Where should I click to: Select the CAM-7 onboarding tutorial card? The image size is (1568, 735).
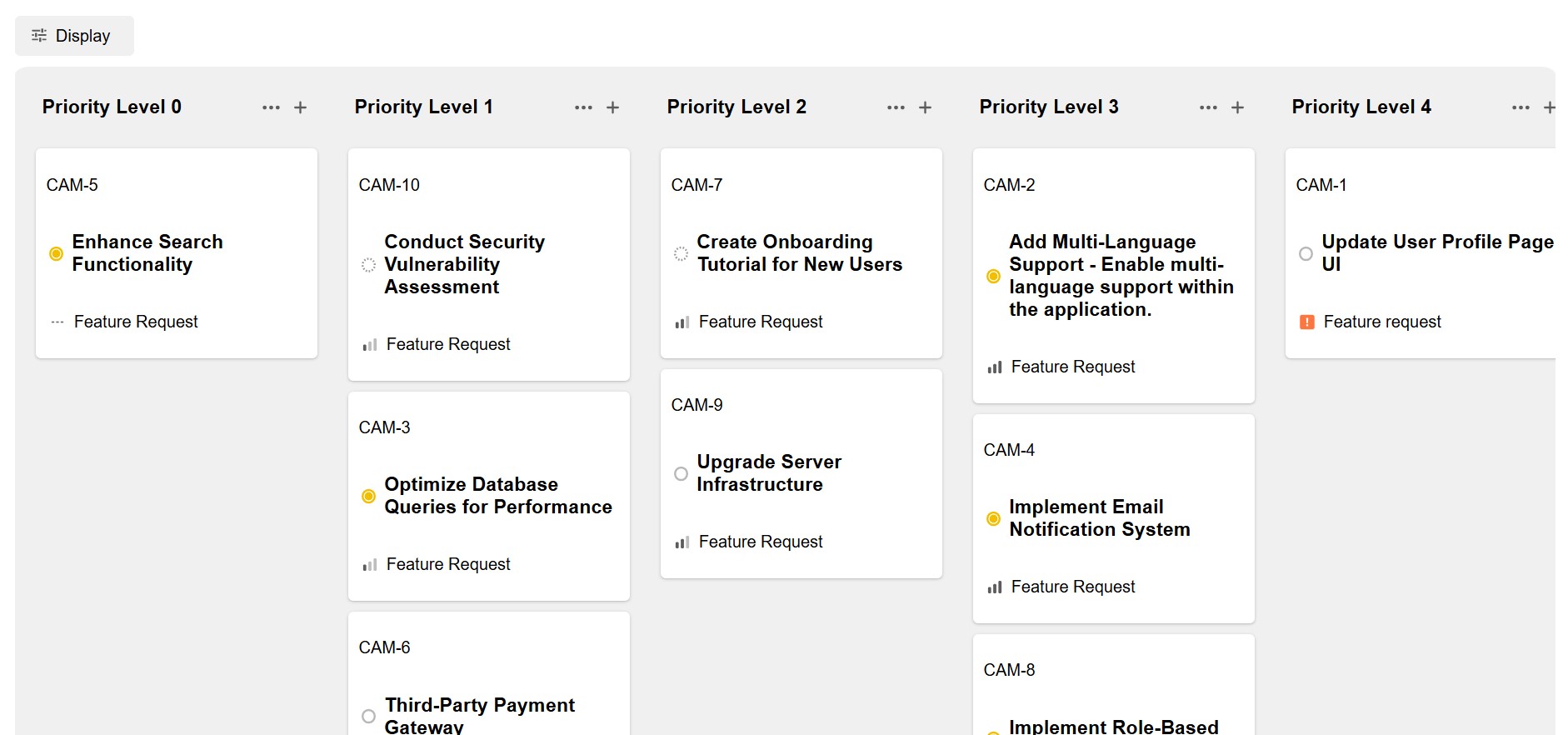click(x=799, y=253)
